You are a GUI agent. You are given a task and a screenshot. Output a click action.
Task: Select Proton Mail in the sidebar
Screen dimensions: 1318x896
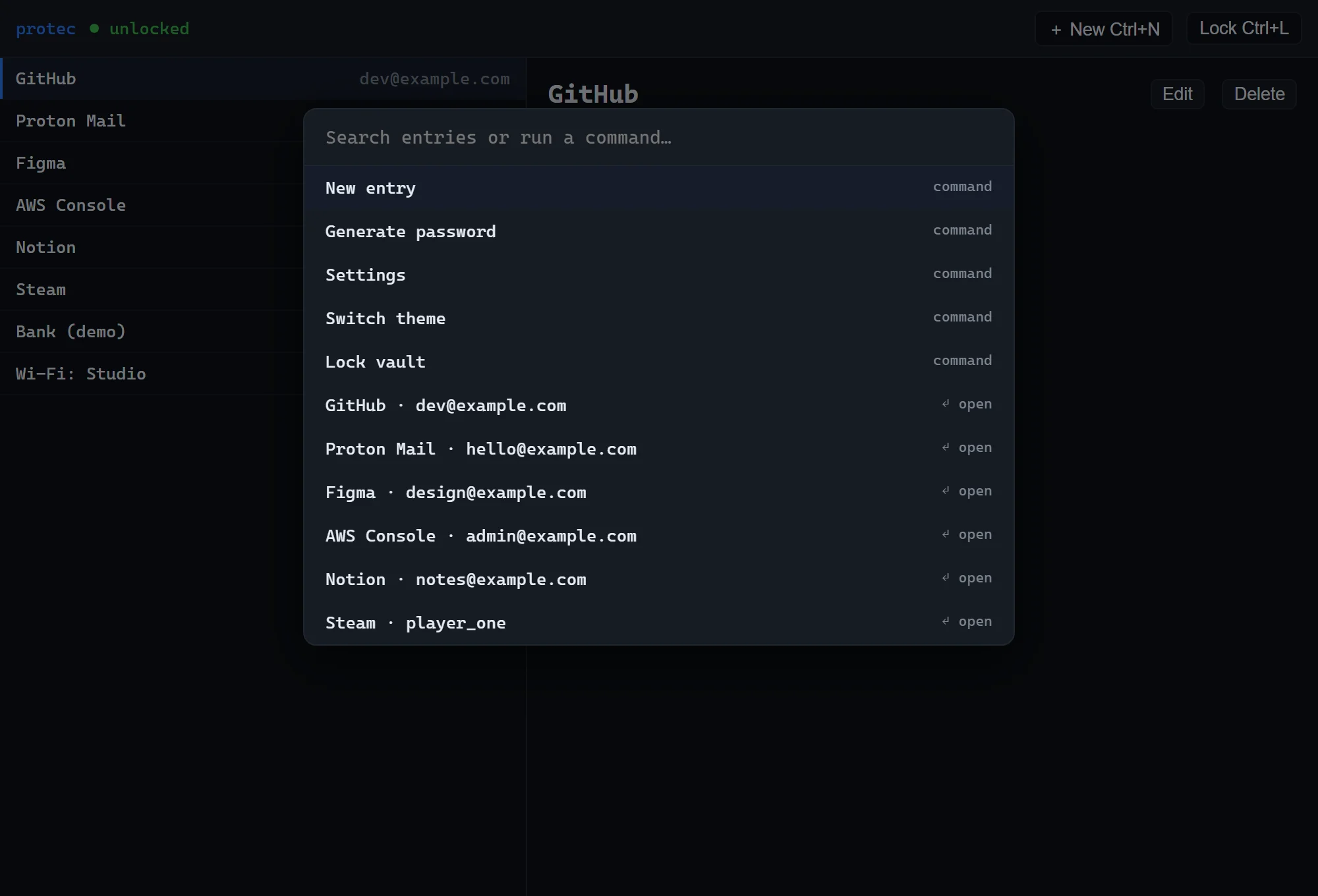[x=152, y=121]
